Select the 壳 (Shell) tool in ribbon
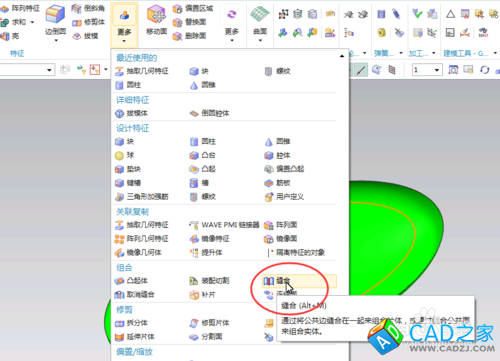The image size is (500, 361). [10, 36]
